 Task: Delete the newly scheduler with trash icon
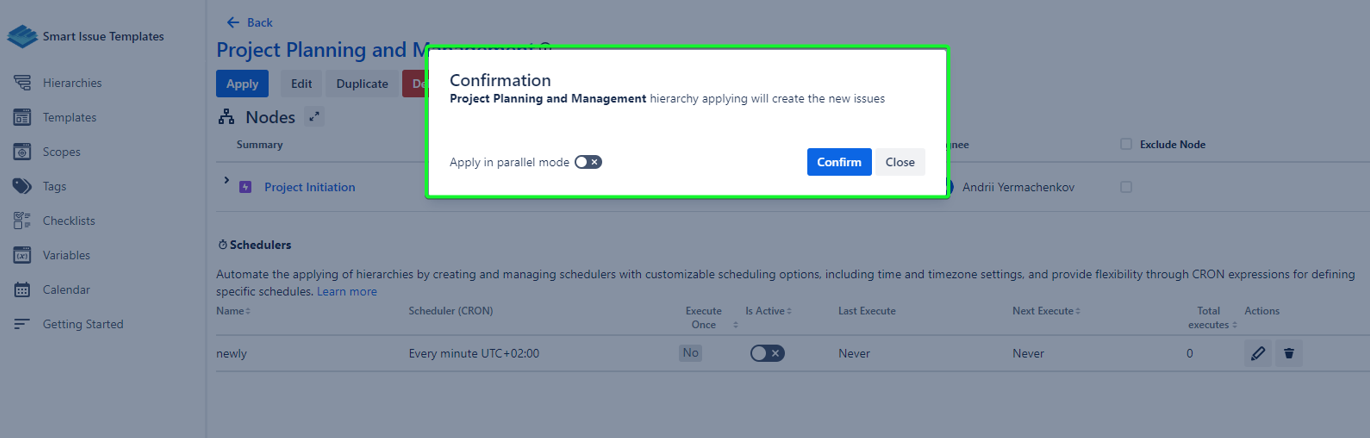pos(1289,353)
